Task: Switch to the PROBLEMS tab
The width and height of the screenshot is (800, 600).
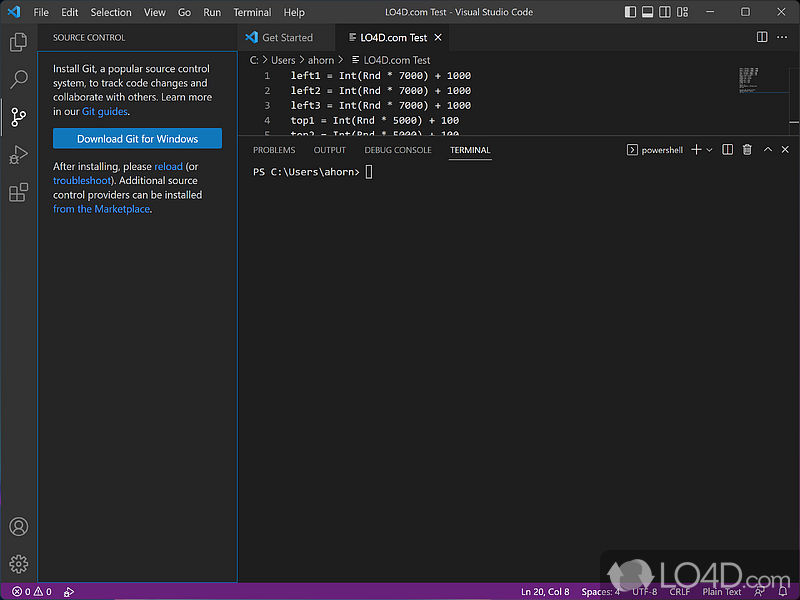Action: point(275,149)
